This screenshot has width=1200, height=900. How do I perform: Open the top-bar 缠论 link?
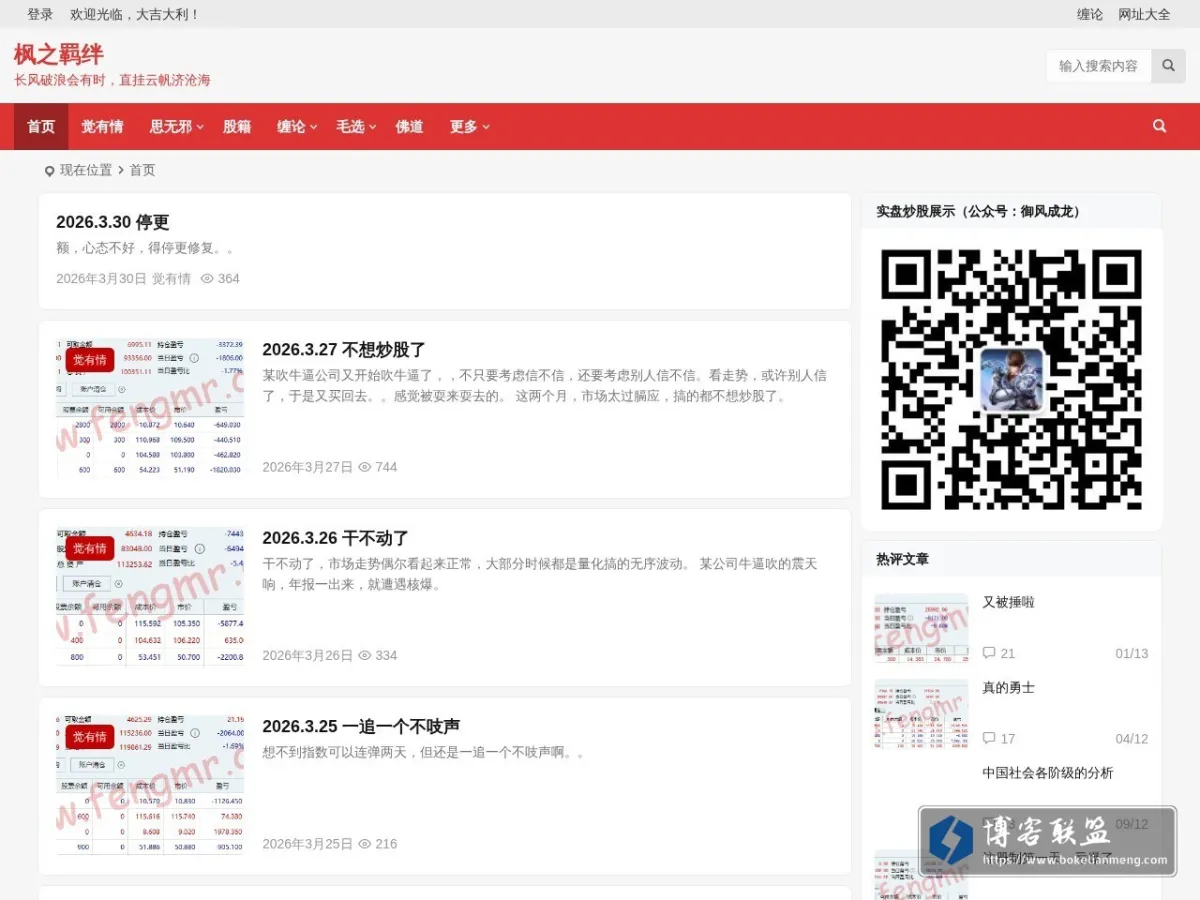coord(1090,14)
